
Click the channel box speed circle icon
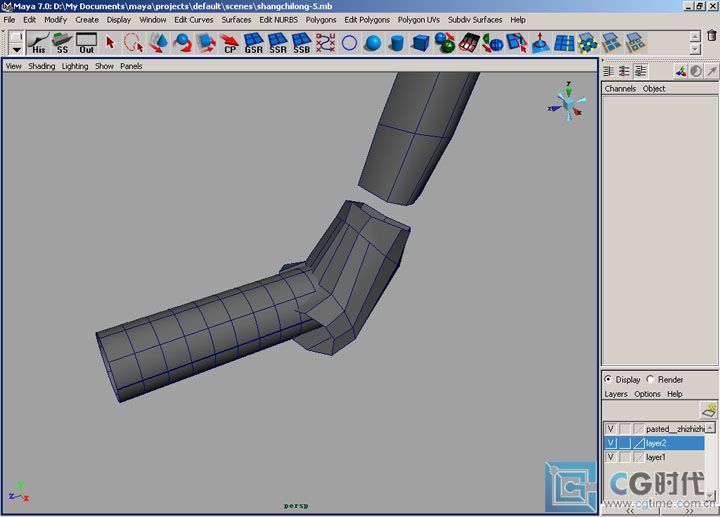pyautogui.click(x=696, y=71)
